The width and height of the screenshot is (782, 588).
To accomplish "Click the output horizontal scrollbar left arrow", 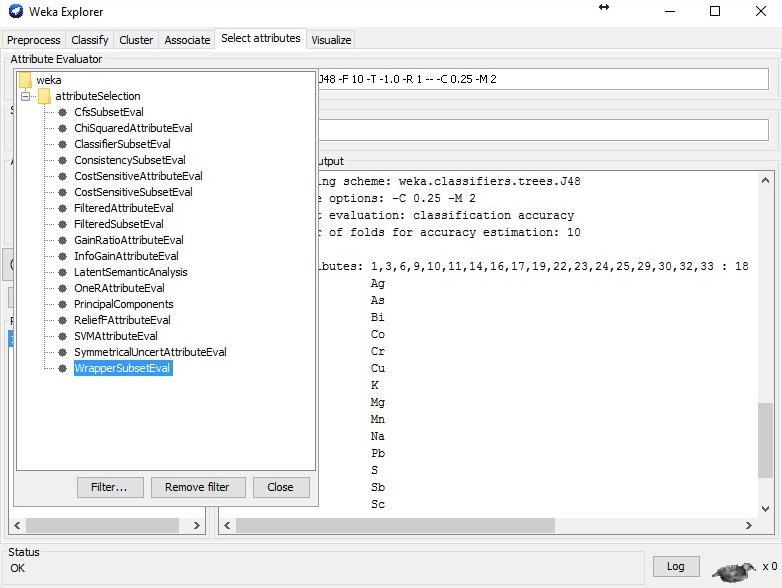I will click(x=227, y=525).
